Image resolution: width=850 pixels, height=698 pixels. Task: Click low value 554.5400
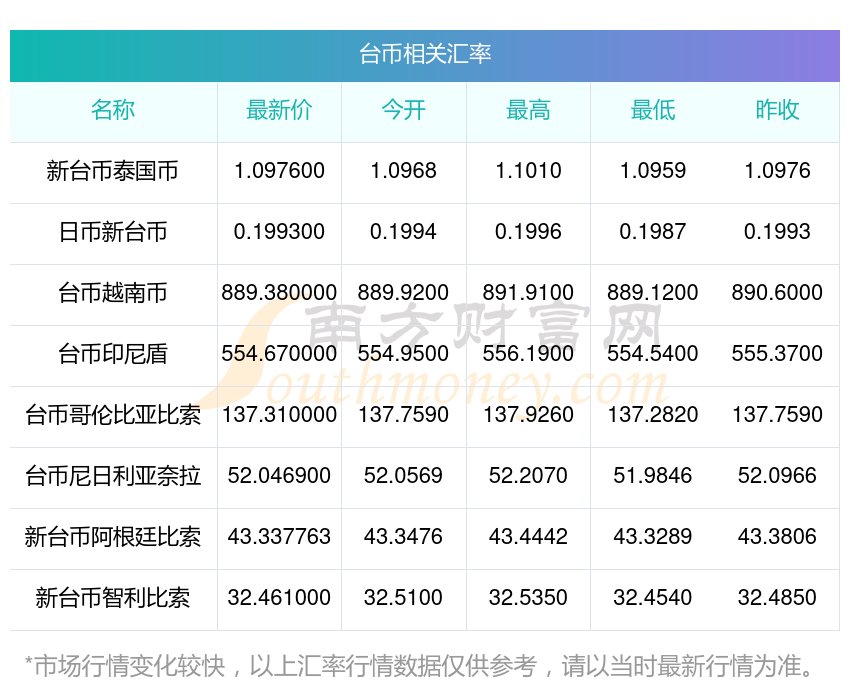pos(653,354)
